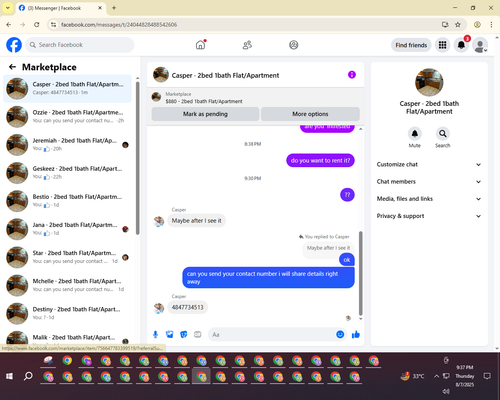Expand Privacy & support section
Image resolution: width=500 pixels, height=400 pixels.
click(x=429, y=216)
